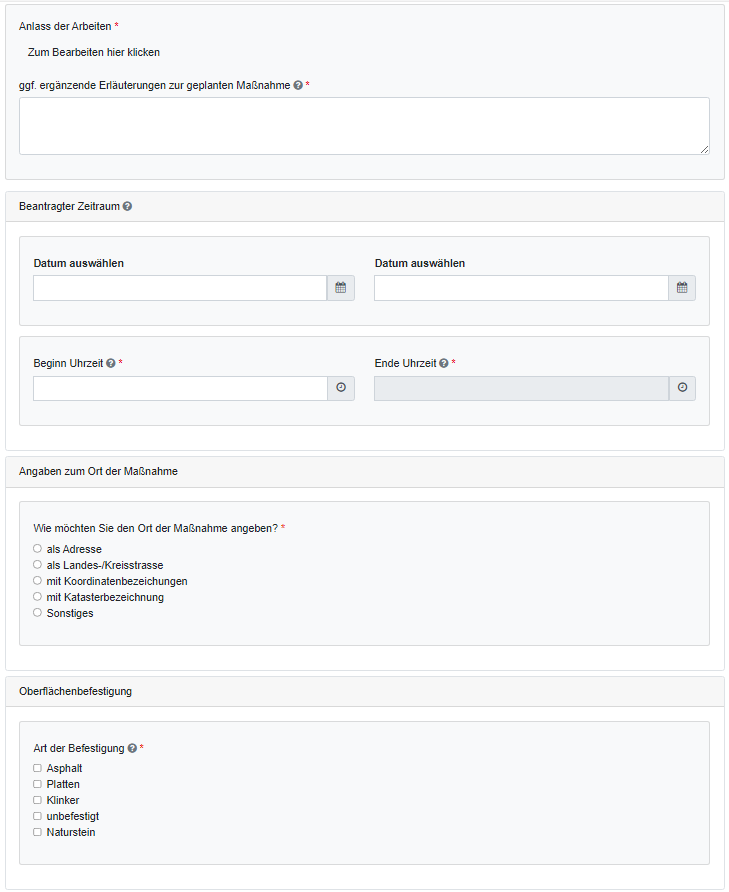729x892 pixels.
Task: Click clock icon next to Ende Uhrzeit
Action: click(x=682, y=388)
